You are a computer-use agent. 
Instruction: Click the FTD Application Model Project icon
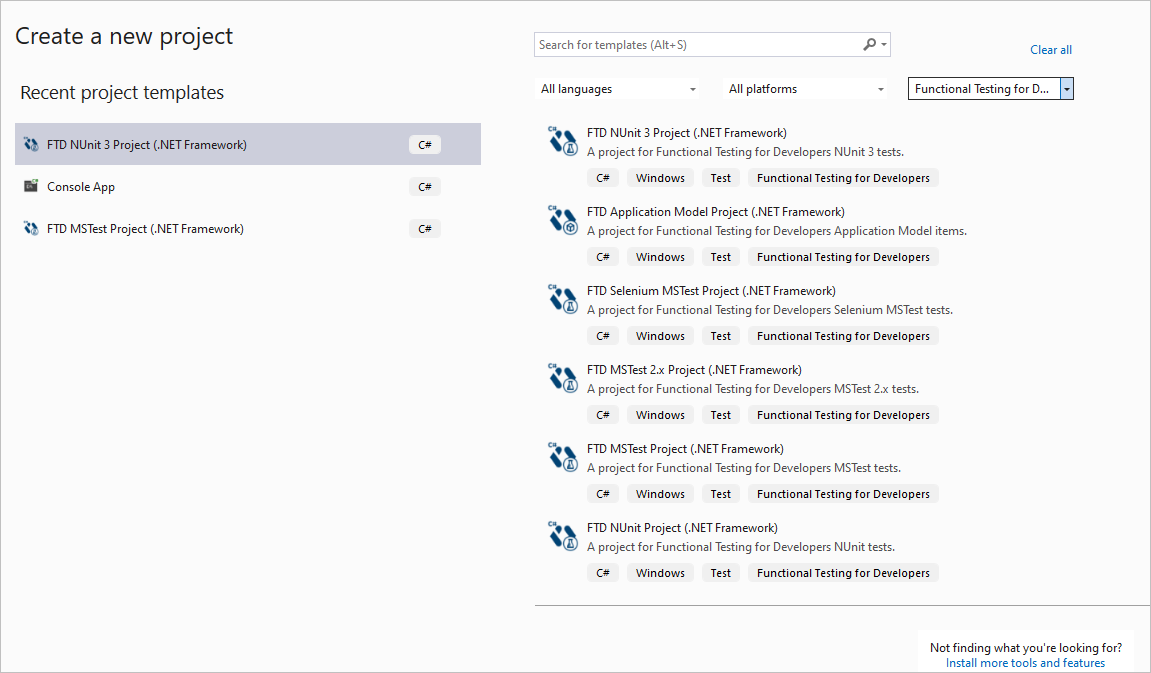[563, 220]
